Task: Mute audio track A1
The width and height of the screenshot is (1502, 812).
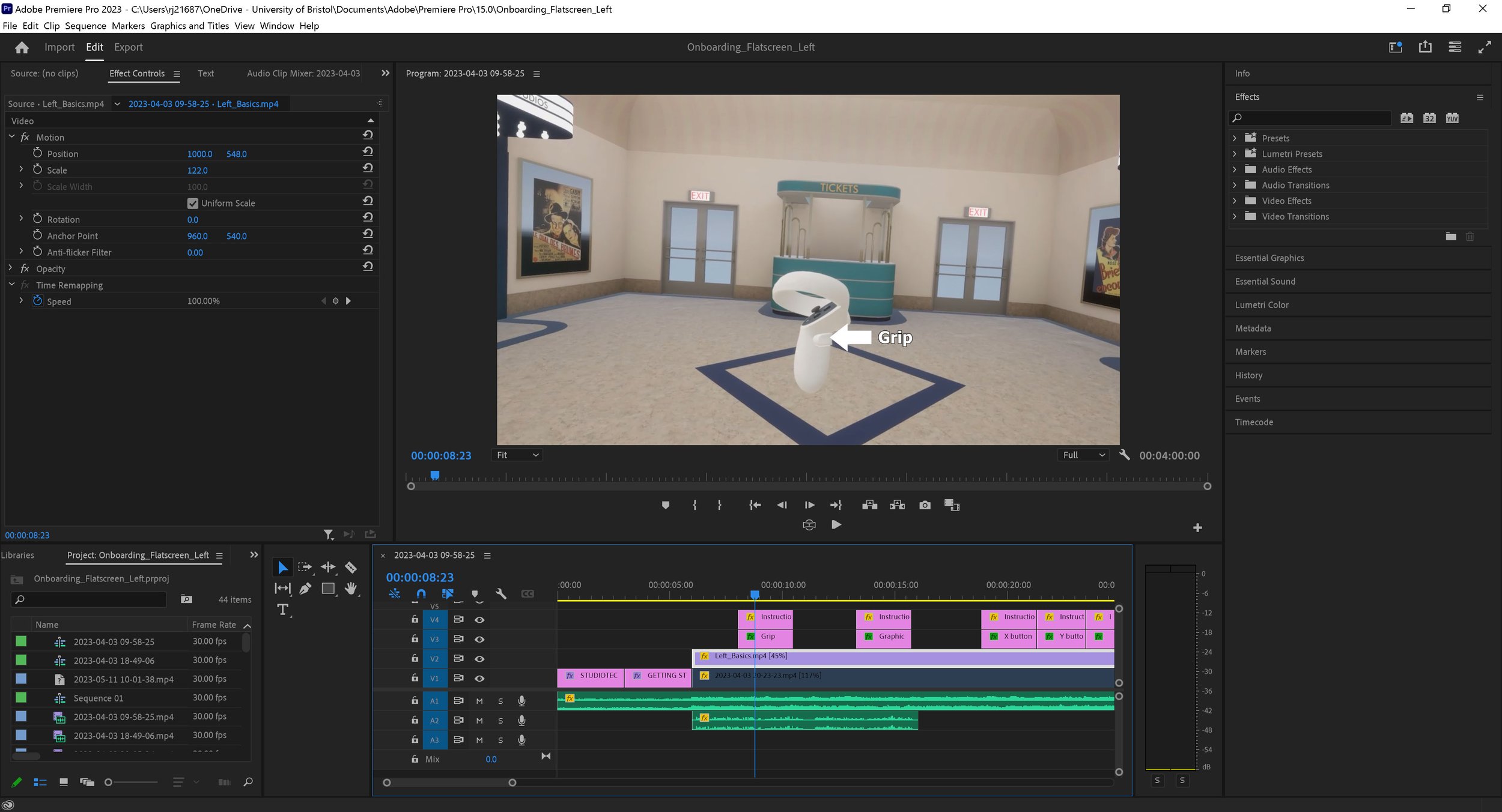Action: pyautogui.click(x=479, y=701)
